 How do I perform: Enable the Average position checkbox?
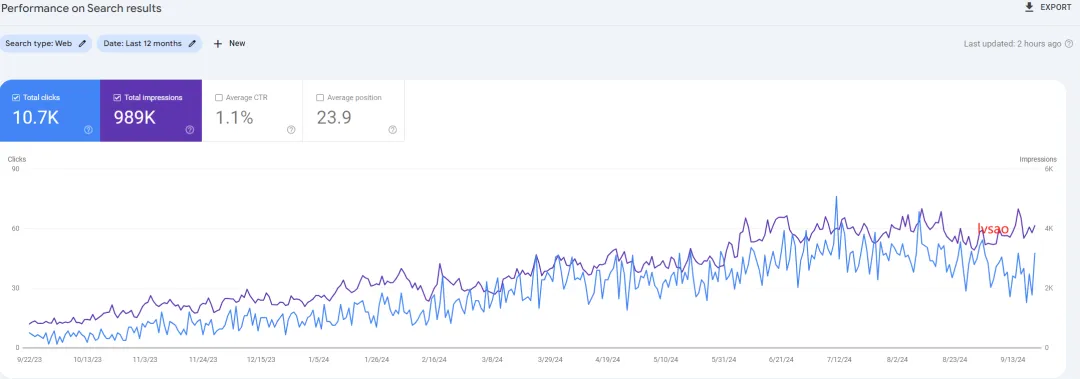click(320, 98)
